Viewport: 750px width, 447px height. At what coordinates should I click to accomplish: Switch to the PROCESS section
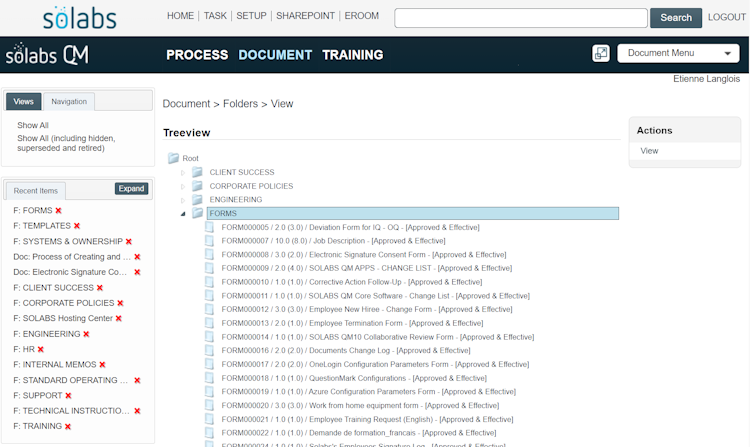[x=197, y=55]
